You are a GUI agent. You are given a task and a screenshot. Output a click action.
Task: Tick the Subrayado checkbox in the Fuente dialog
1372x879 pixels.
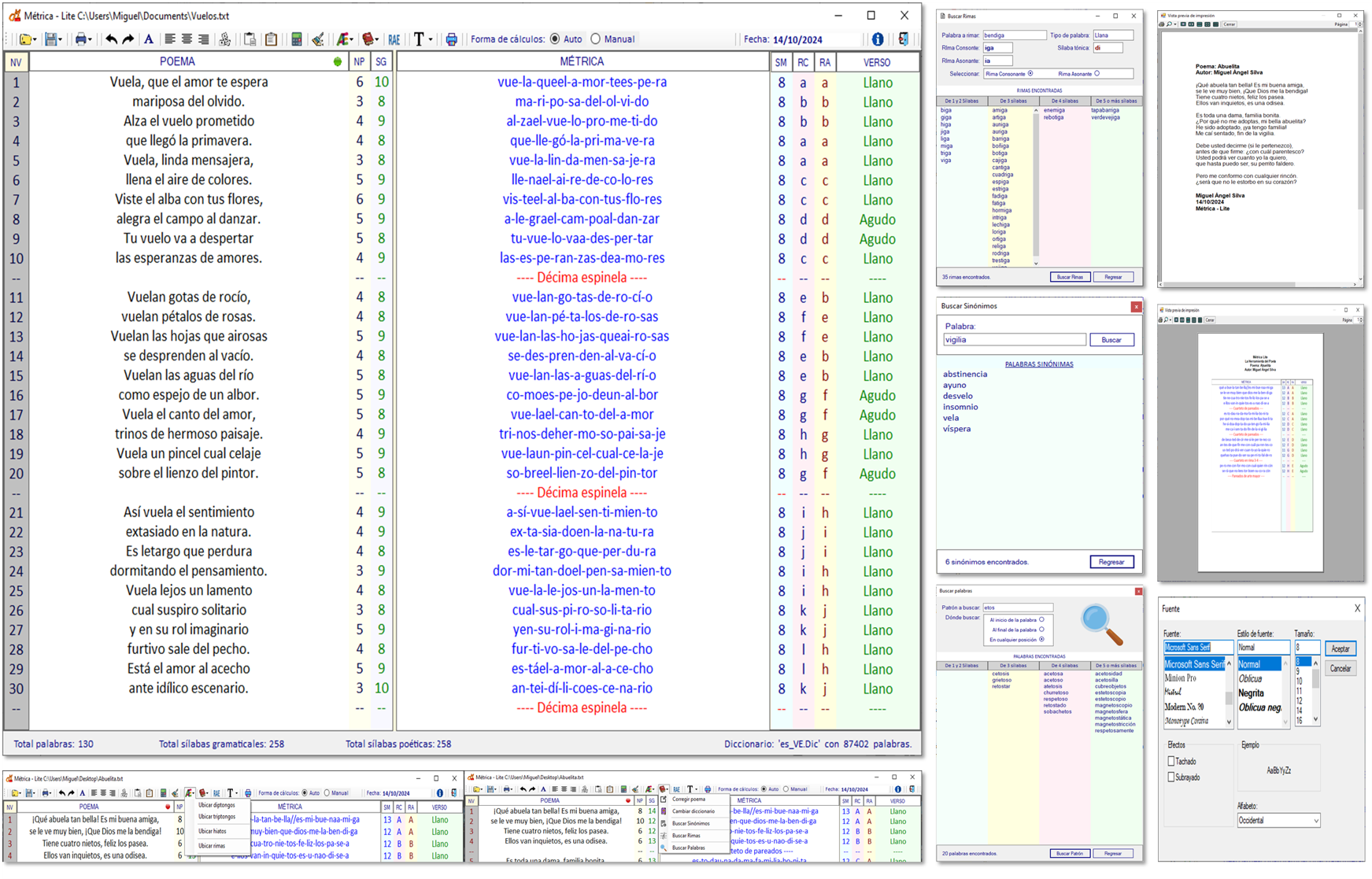click(x=1171, y=777)
